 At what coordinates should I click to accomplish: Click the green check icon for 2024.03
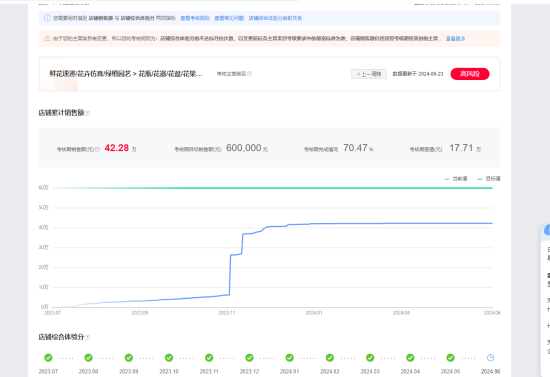tap(370, 358)
